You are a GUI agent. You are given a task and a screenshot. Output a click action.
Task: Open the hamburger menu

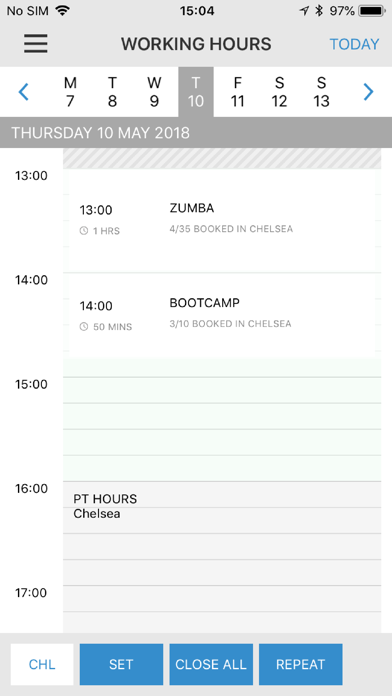[36, 44]
